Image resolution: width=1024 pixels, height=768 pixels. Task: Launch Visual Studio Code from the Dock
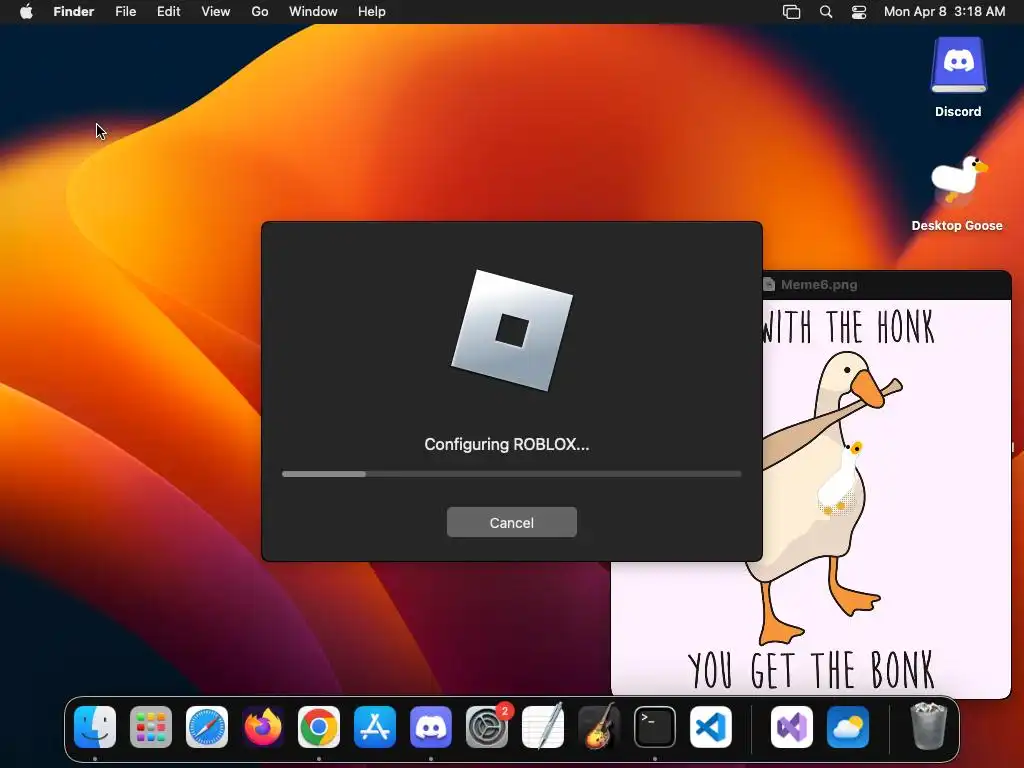[711, 727]
